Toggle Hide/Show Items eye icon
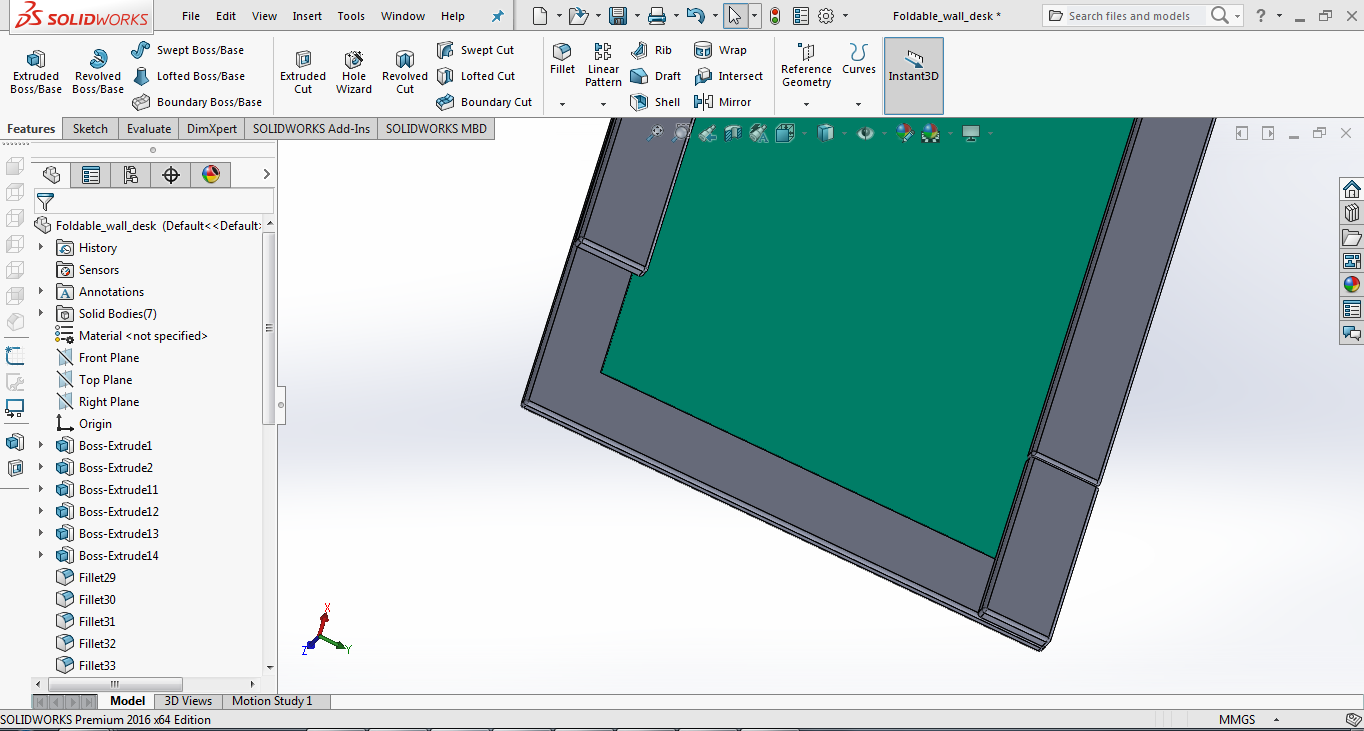Image resolution: width=1364 pixels, height=731 pixels. point(865,133)
